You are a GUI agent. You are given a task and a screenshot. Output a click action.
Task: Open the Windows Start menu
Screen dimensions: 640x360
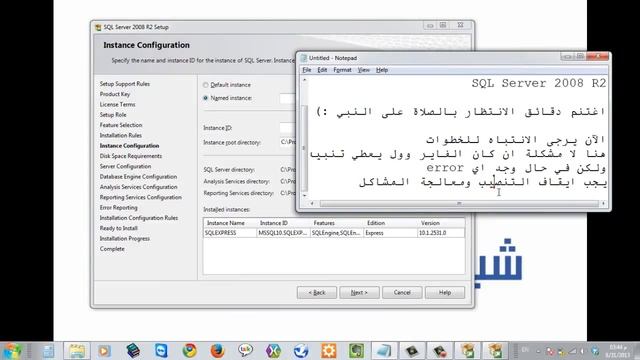point(12,351)
